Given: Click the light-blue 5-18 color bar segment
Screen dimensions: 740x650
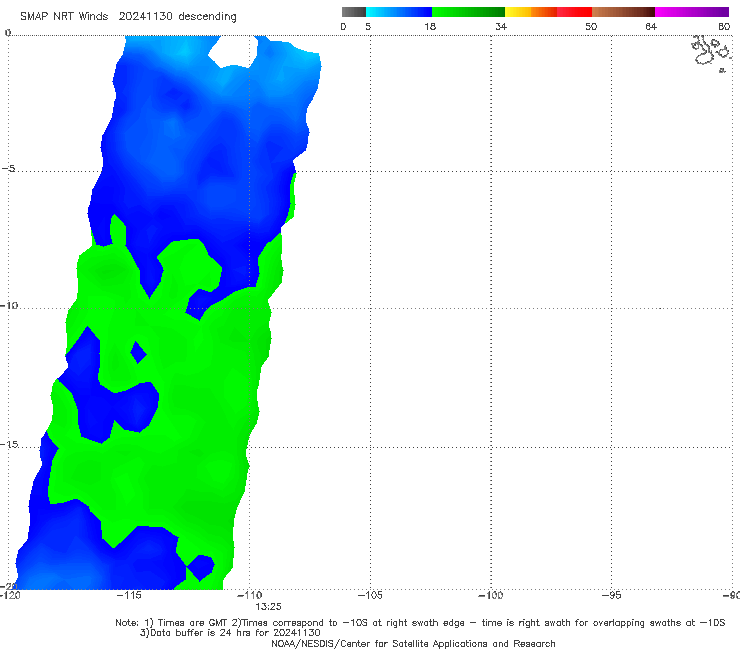Looking at the screenshot, I should (399, 12).
